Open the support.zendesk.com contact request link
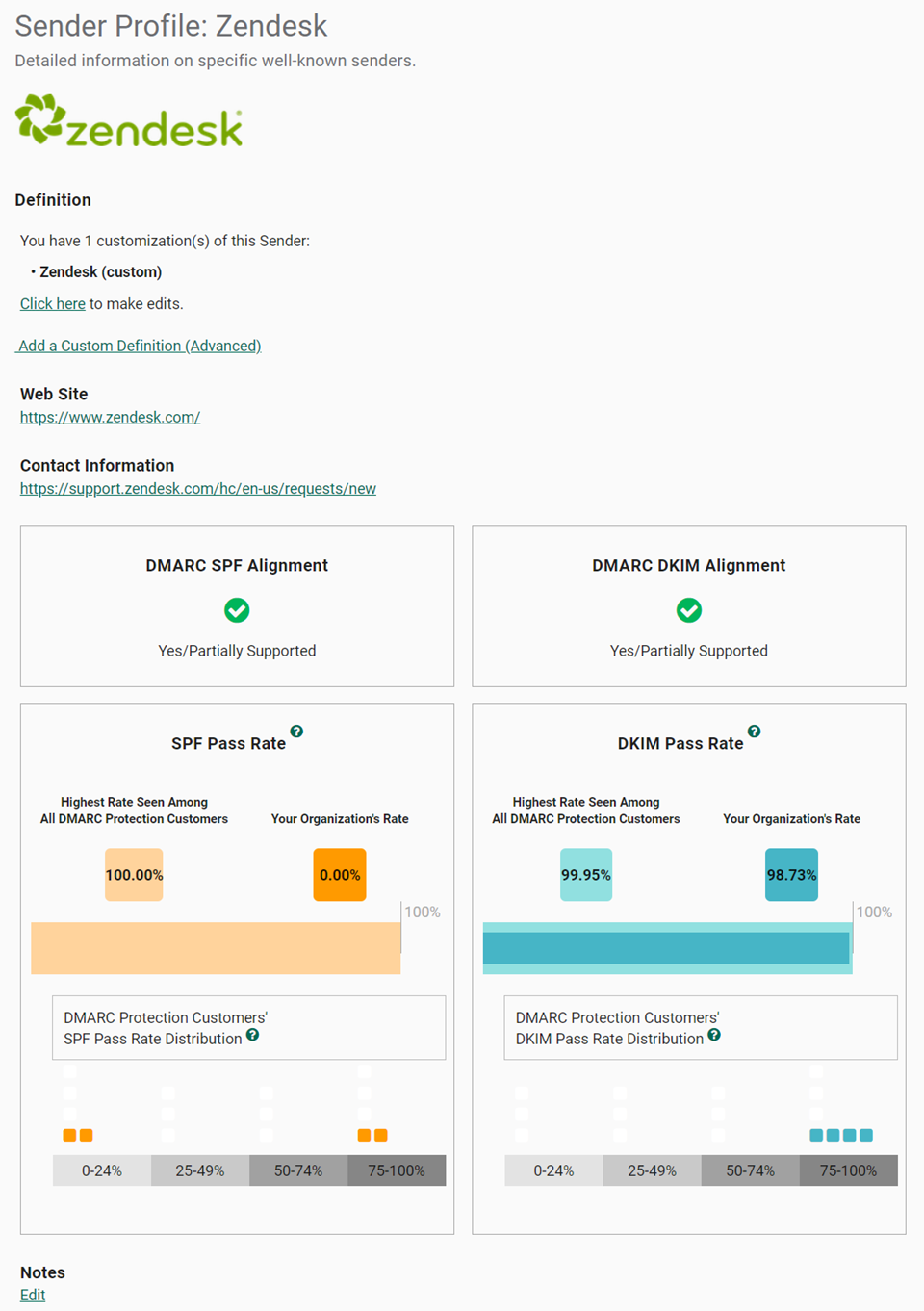924x1311 pixels. 198,489
